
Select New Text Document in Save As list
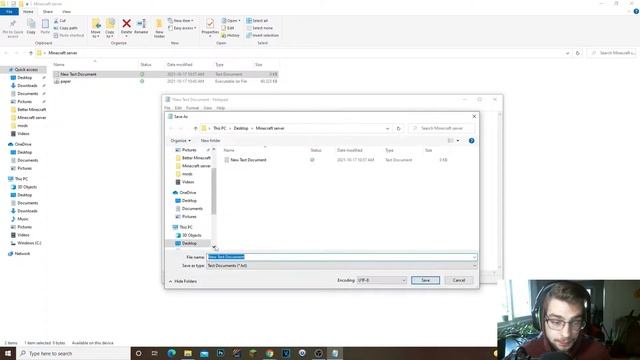(x=248, y=160)
